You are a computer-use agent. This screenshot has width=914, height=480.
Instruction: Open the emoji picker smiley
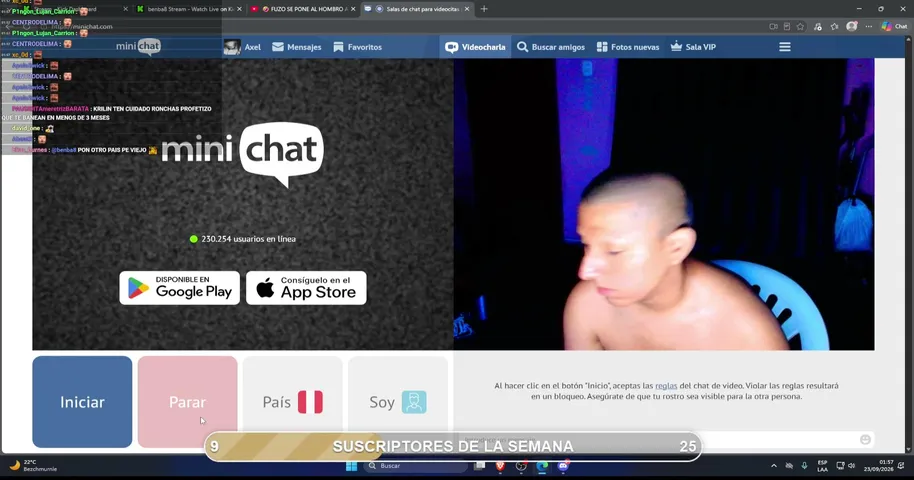coord(865,439)
